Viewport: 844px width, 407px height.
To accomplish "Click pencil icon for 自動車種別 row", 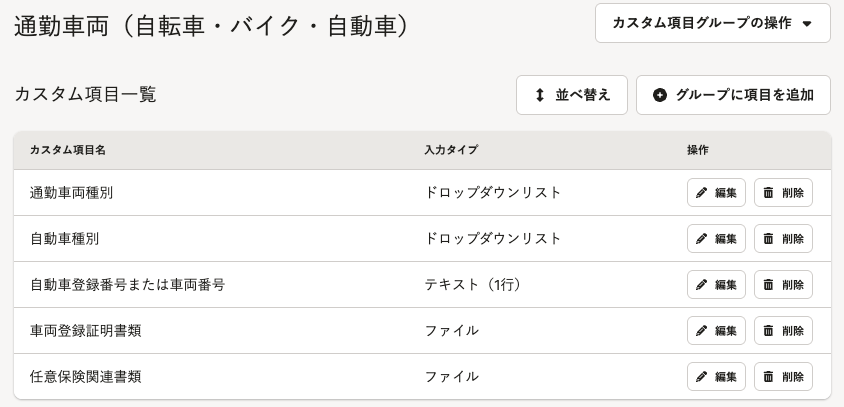I will 701,238.
